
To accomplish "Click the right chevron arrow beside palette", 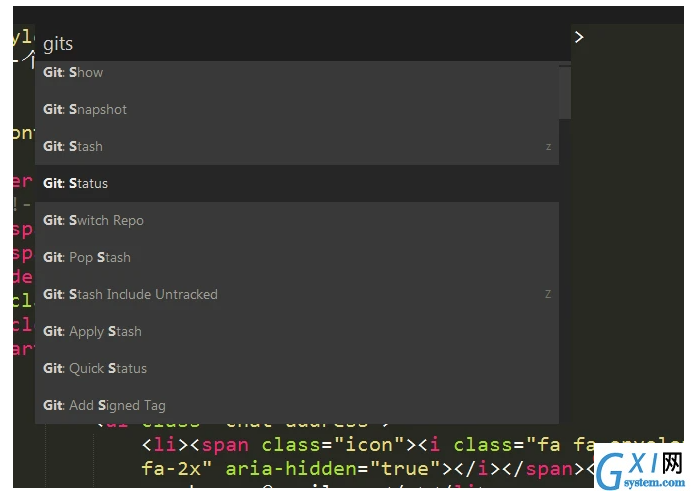I will click(579, 37).
